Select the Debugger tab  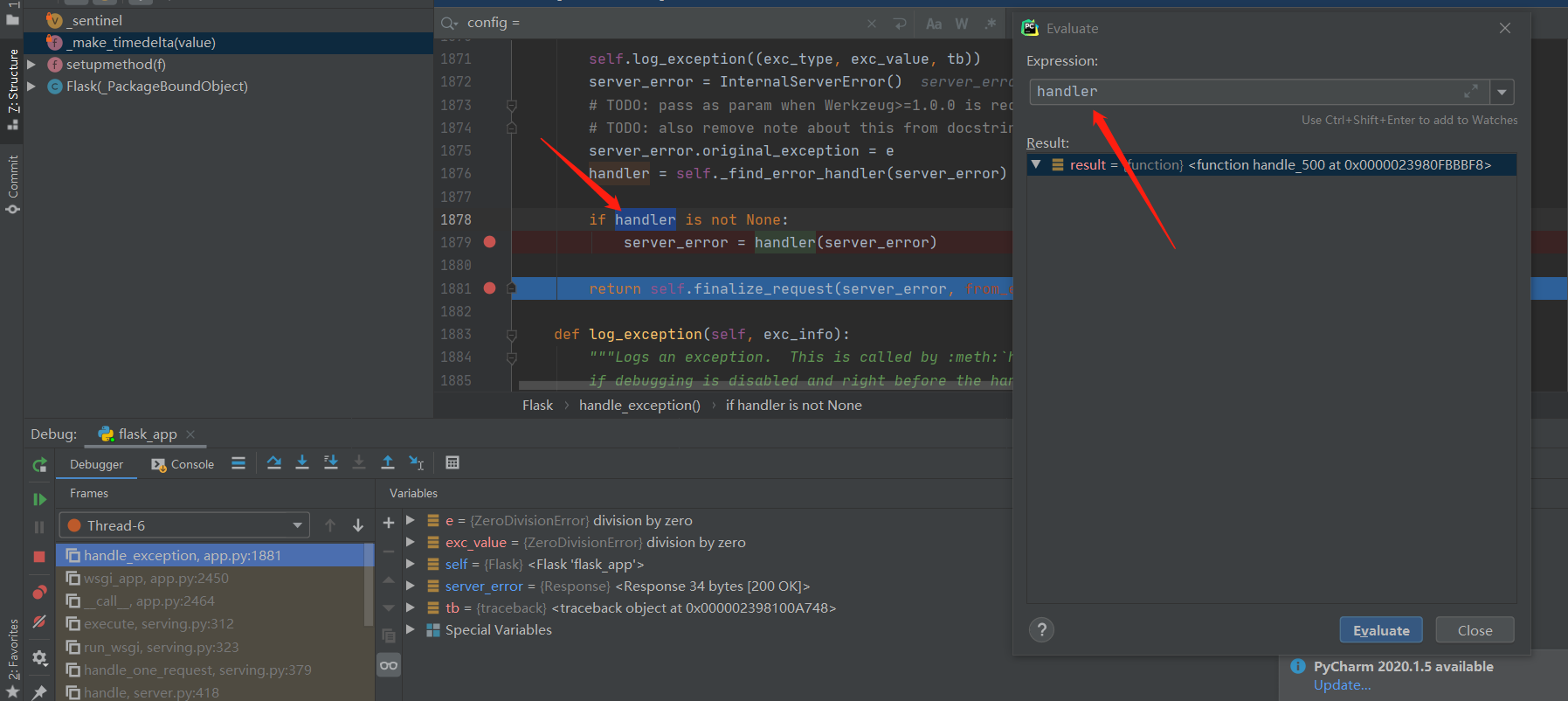96,464
